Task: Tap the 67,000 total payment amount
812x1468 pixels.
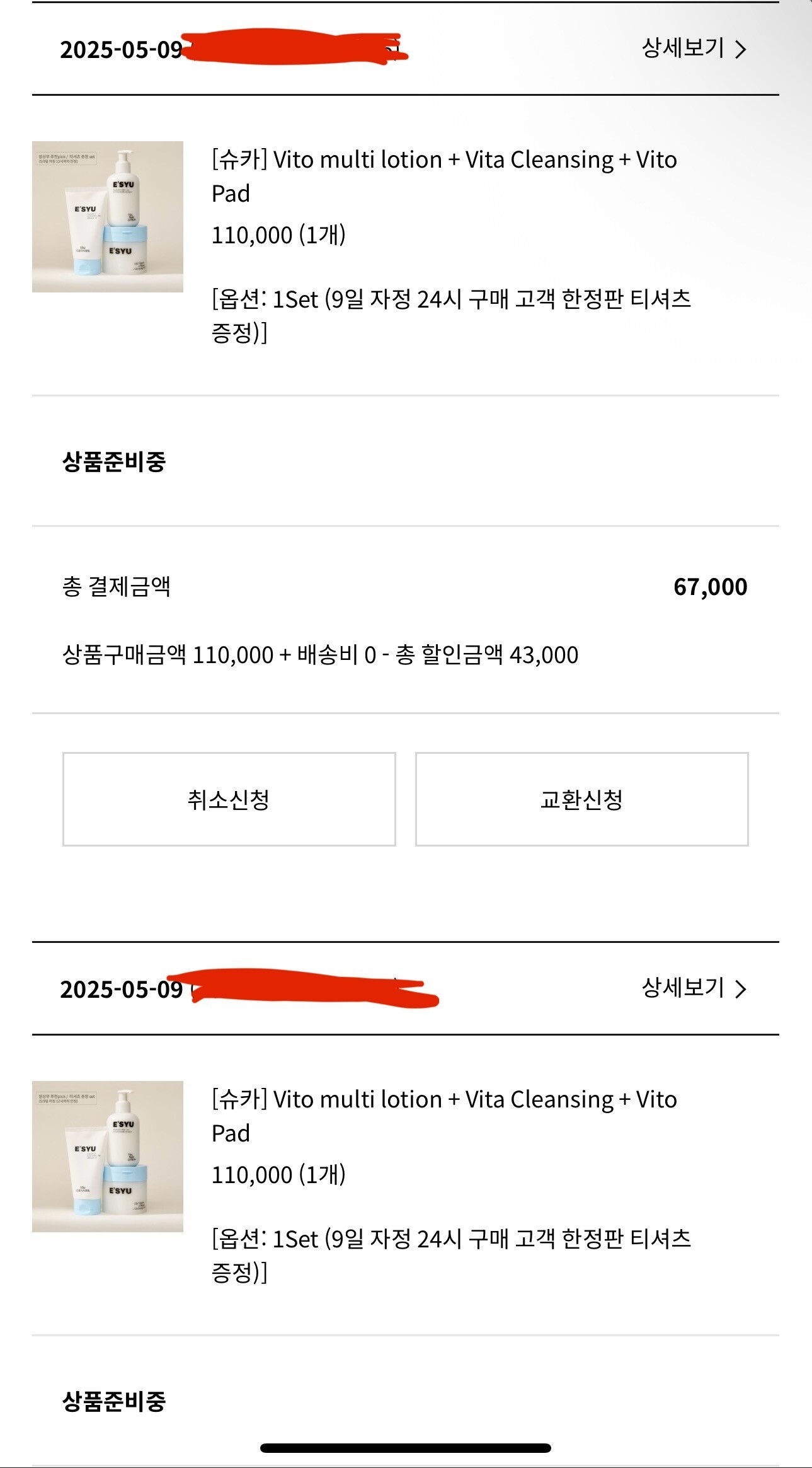Action: point(710,587)
